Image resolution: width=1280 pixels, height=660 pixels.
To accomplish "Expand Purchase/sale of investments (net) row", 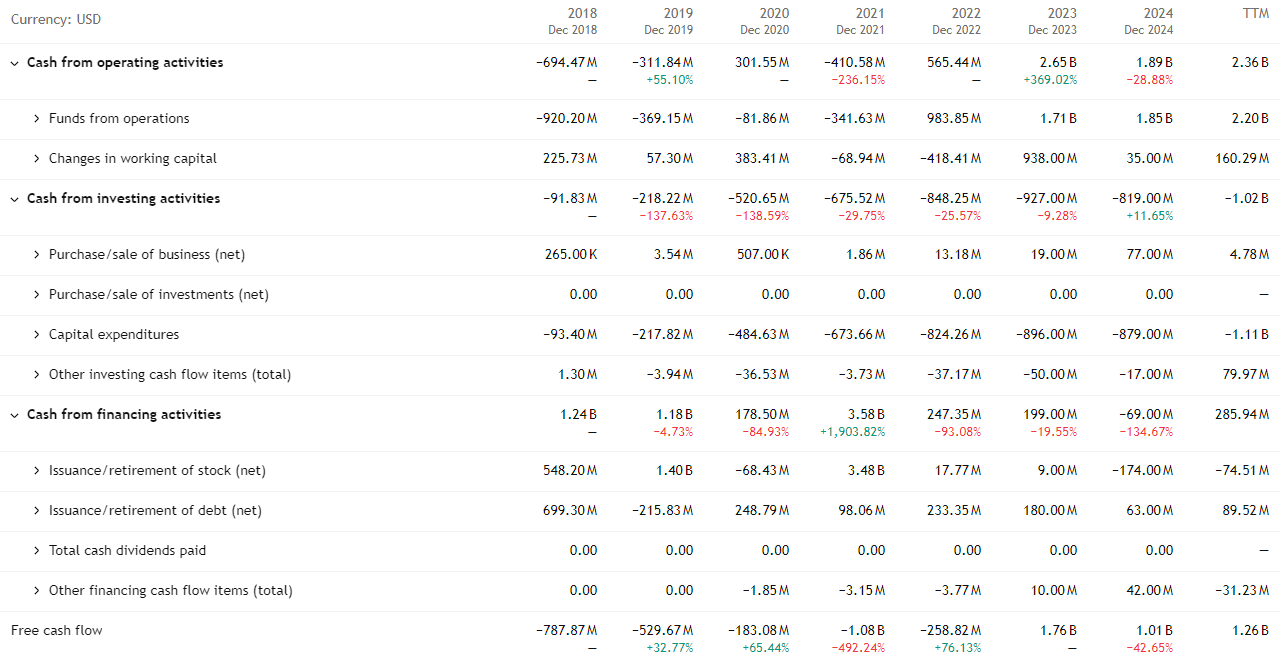I will pos(37,295).
